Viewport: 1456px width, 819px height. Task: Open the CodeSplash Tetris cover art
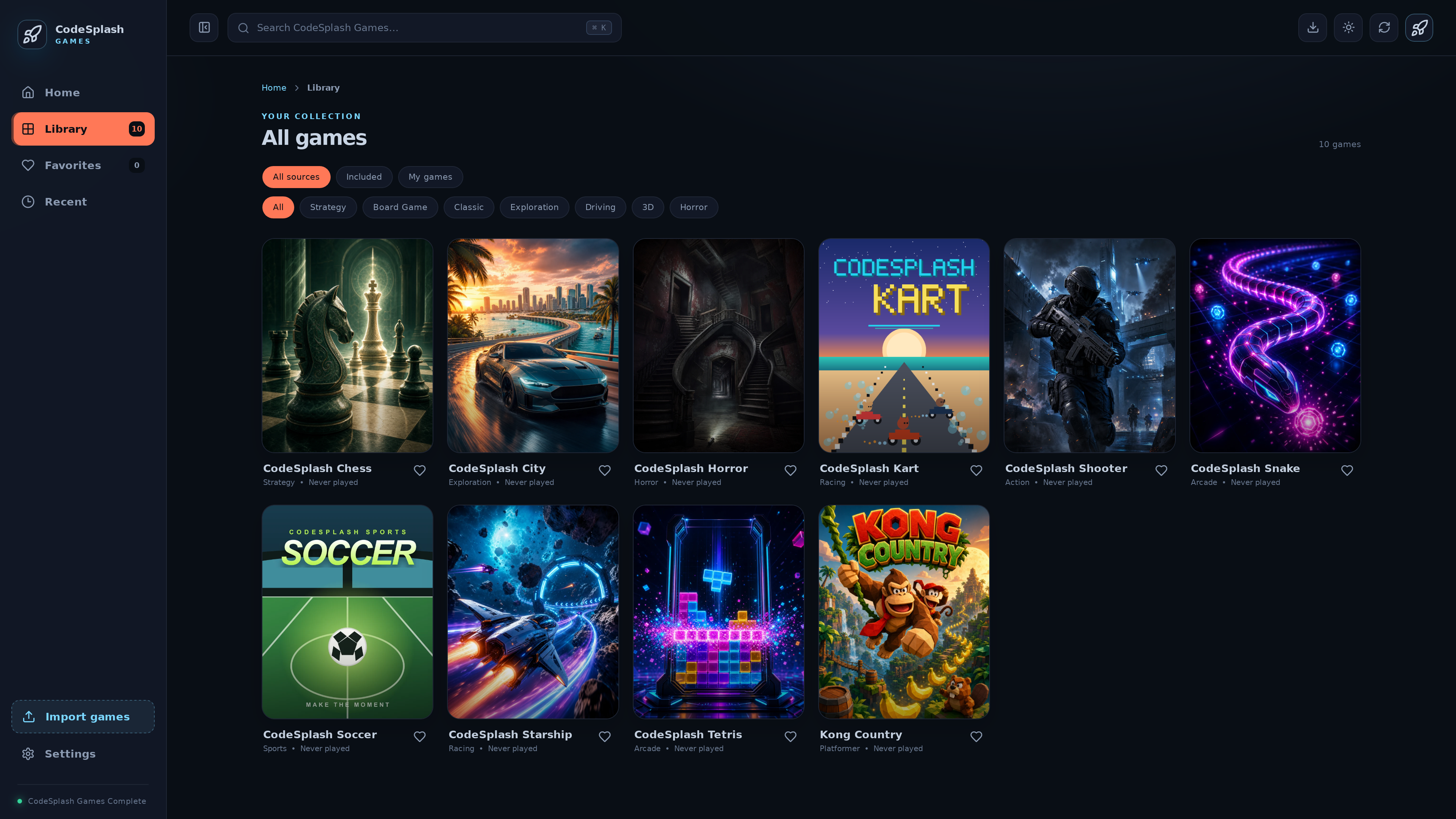[x=719, y=612]
